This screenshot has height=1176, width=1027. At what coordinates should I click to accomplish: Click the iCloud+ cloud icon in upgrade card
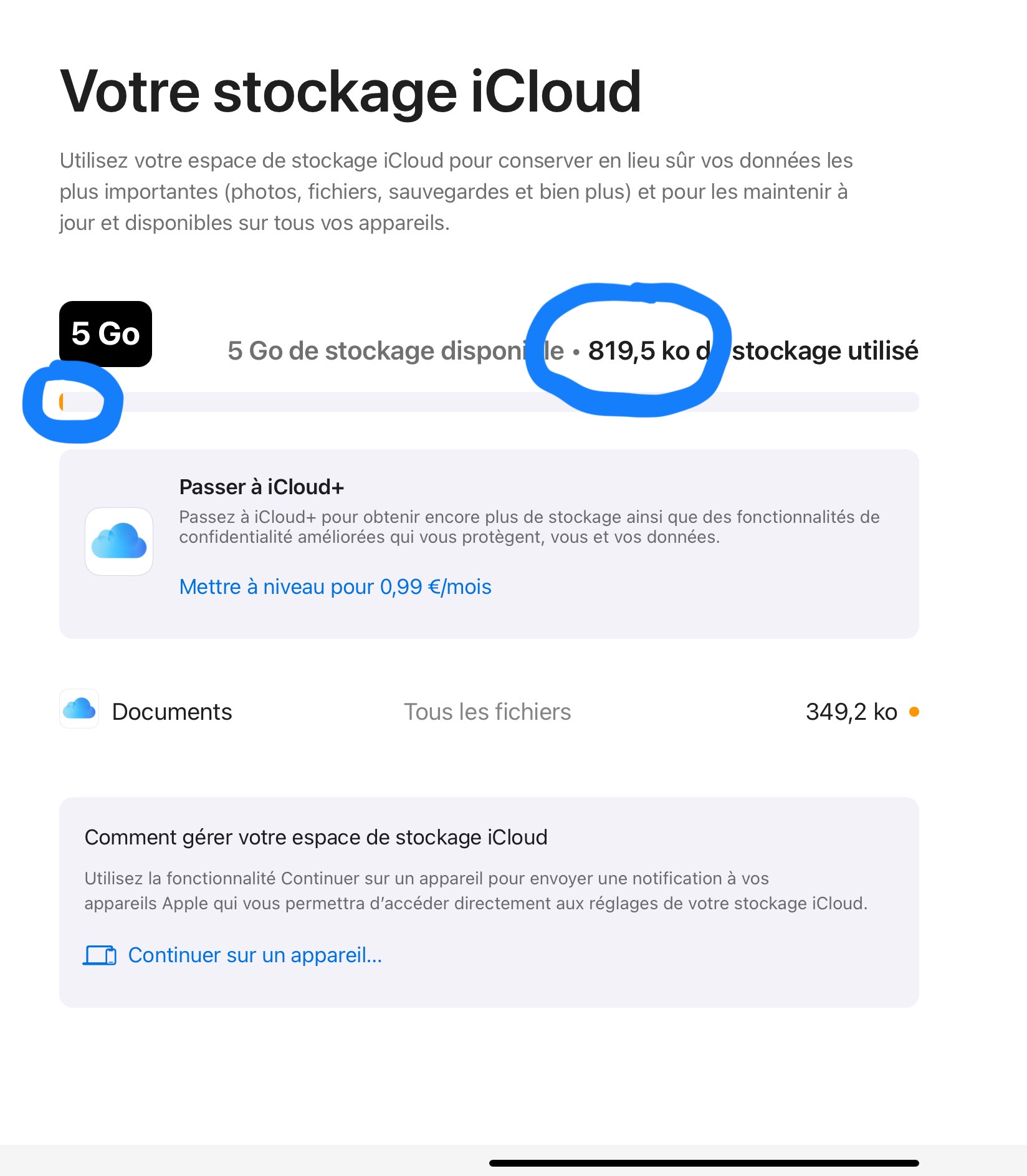(x=119, y=541)
